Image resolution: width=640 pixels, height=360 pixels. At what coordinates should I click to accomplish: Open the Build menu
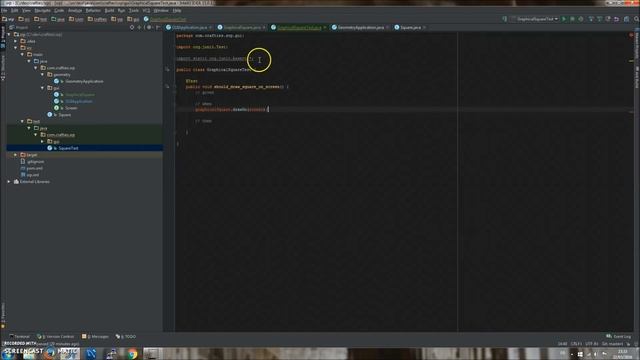coord(109,10)
